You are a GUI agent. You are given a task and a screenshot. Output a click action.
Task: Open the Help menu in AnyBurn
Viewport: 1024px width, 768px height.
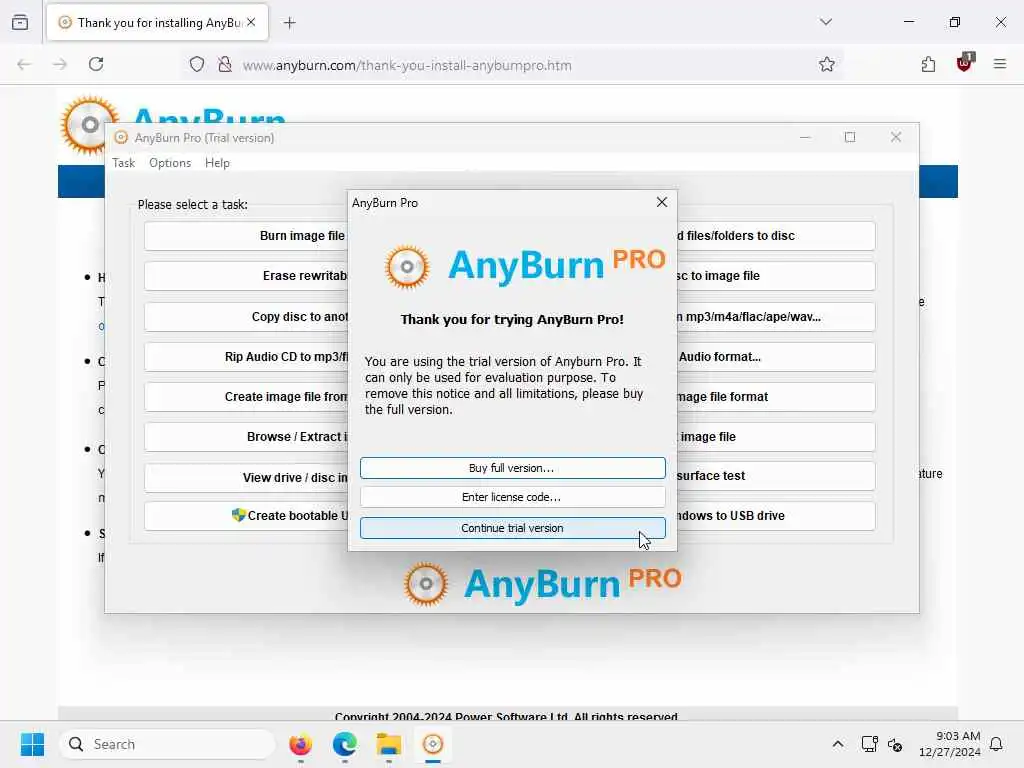coord(217,163)
